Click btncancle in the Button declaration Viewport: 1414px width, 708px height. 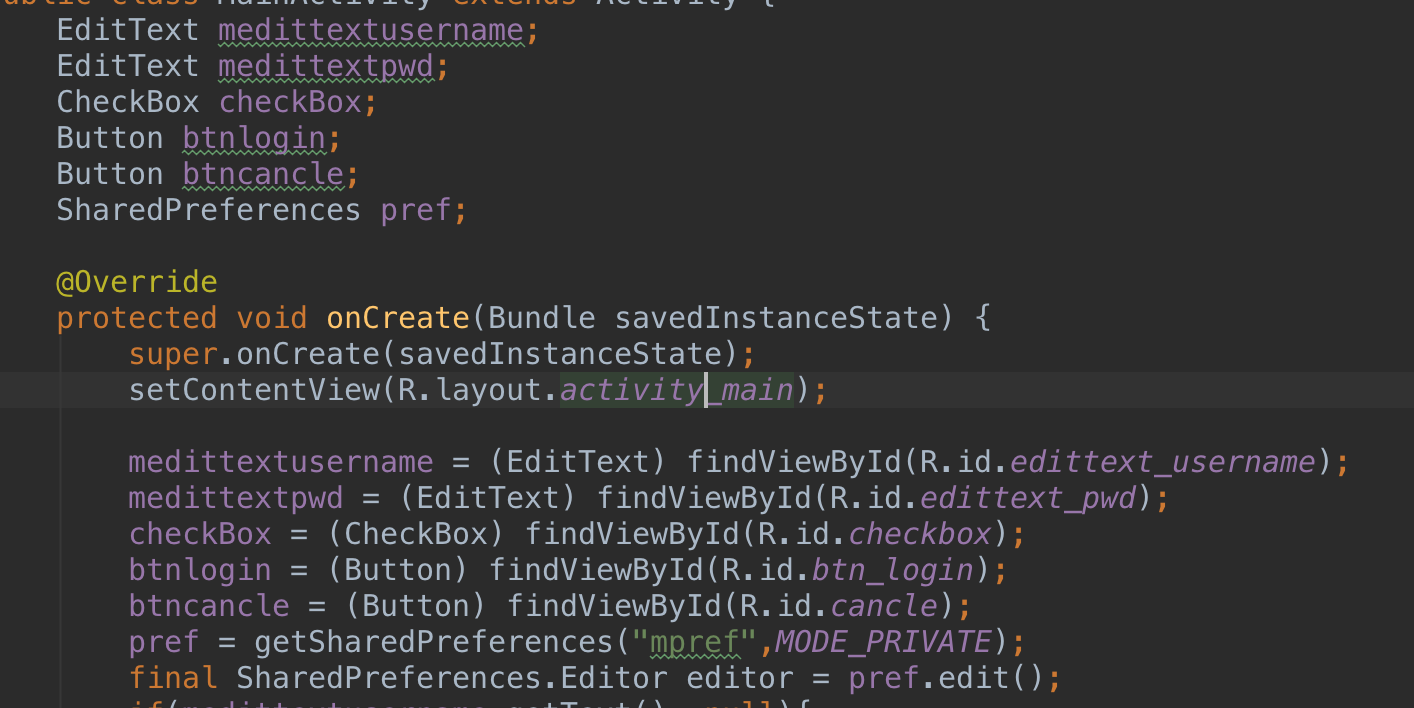click(263, 174)
